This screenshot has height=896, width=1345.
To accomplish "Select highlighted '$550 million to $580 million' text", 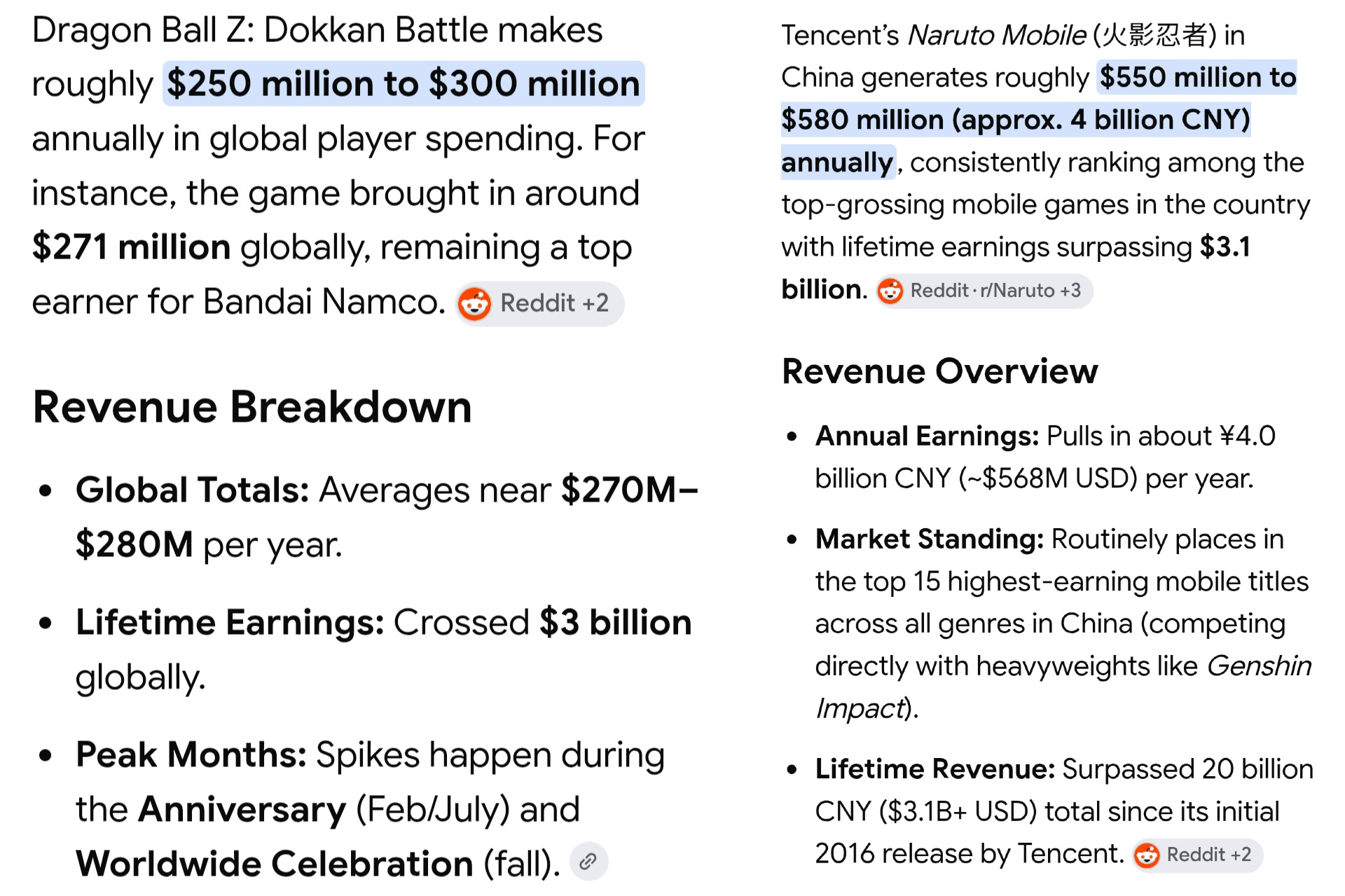I will tap(1039, 98).
